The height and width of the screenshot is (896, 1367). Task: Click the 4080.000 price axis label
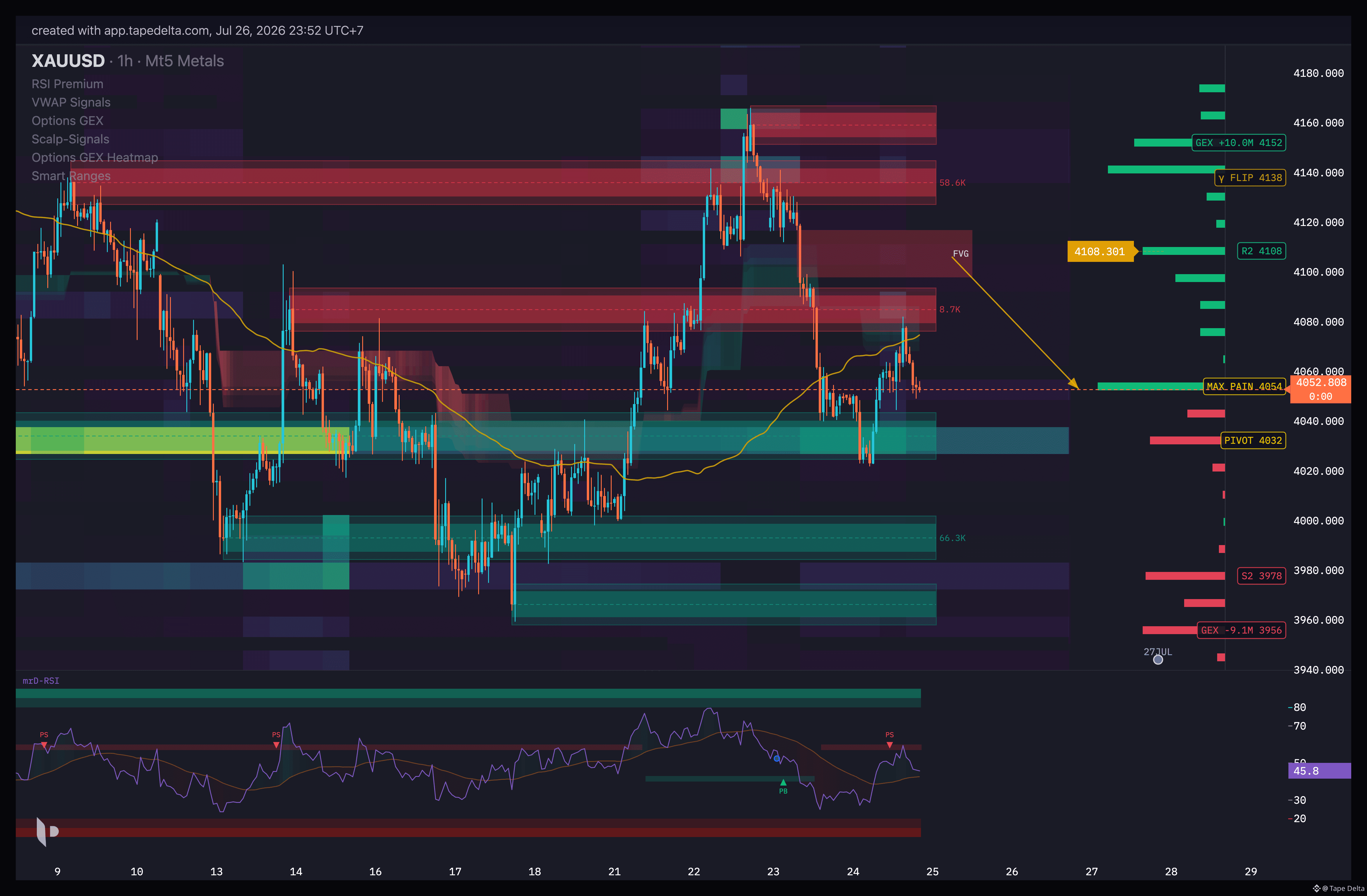(x=1319, y=322)
